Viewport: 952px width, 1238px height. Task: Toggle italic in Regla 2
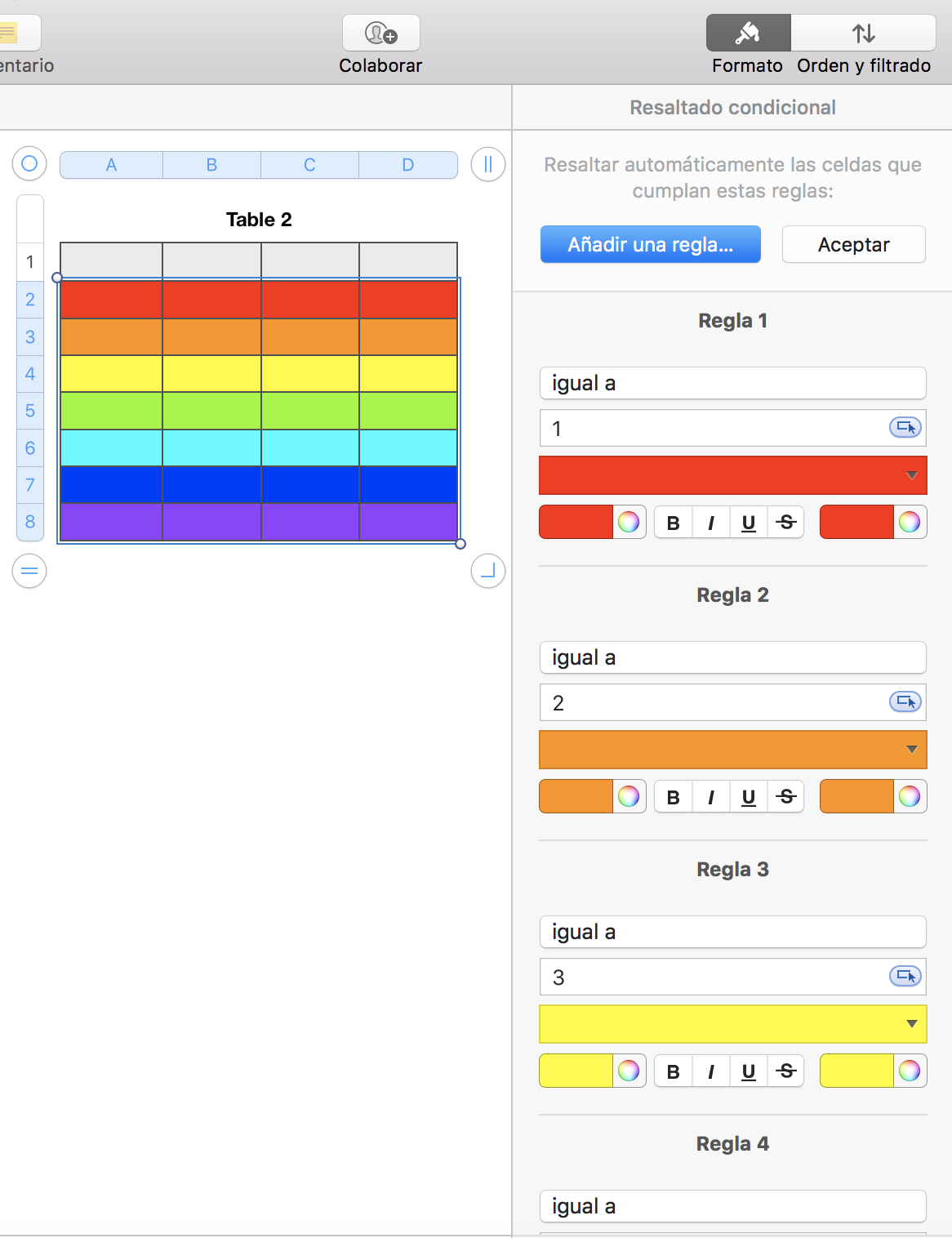[x=711, y=797]
